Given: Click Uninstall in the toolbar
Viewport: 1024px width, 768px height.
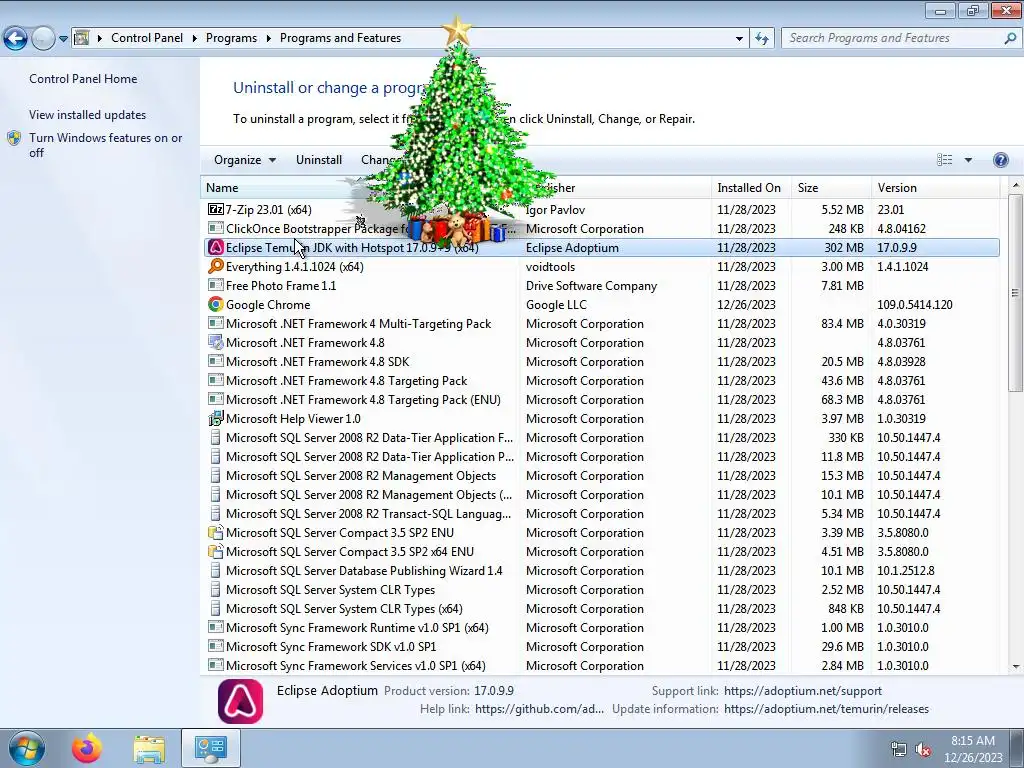Looking at the screenshot, I should pos(319,160).
